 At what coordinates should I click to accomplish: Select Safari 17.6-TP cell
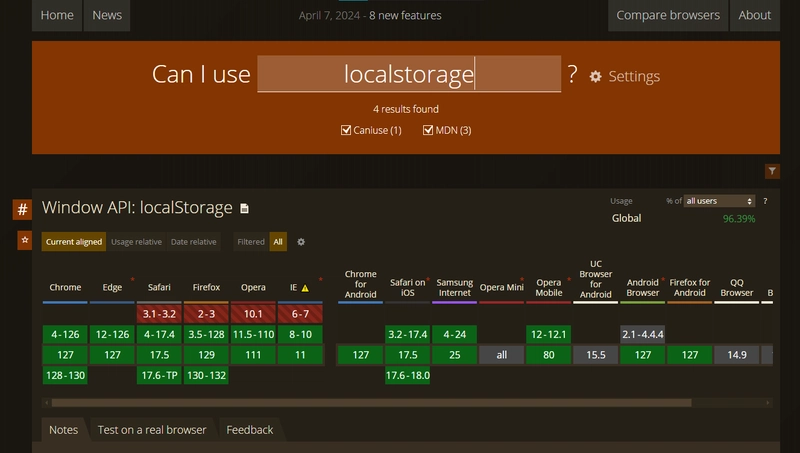[x=159, y=375]
